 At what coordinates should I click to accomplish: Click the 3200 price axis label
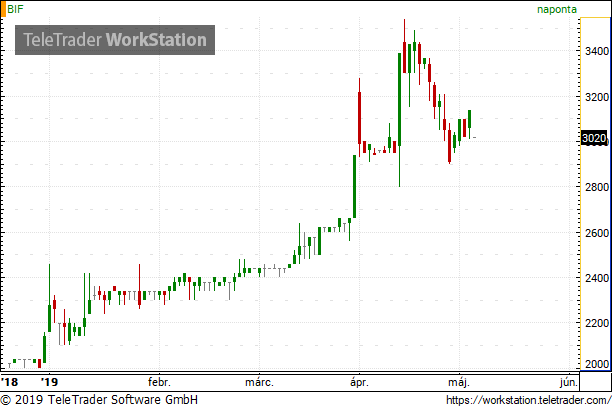point(597,97)
